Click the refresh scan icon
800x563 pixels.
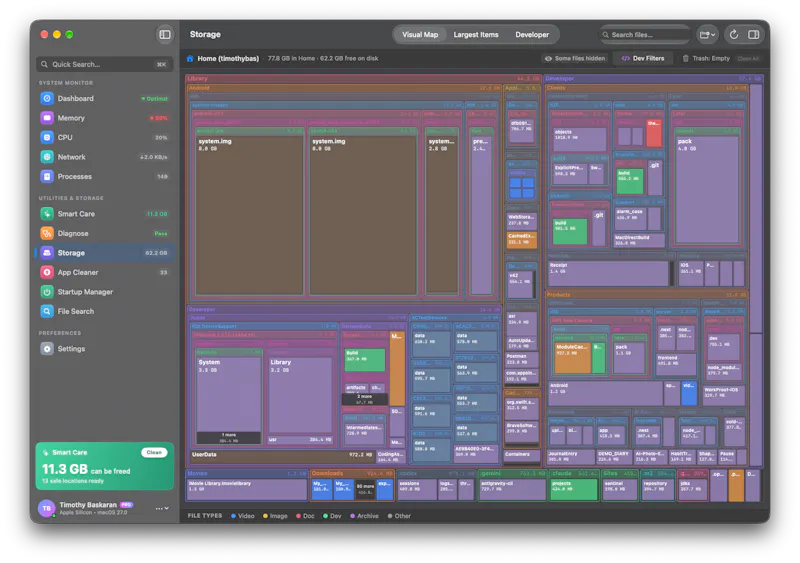[x=734, y=35]
